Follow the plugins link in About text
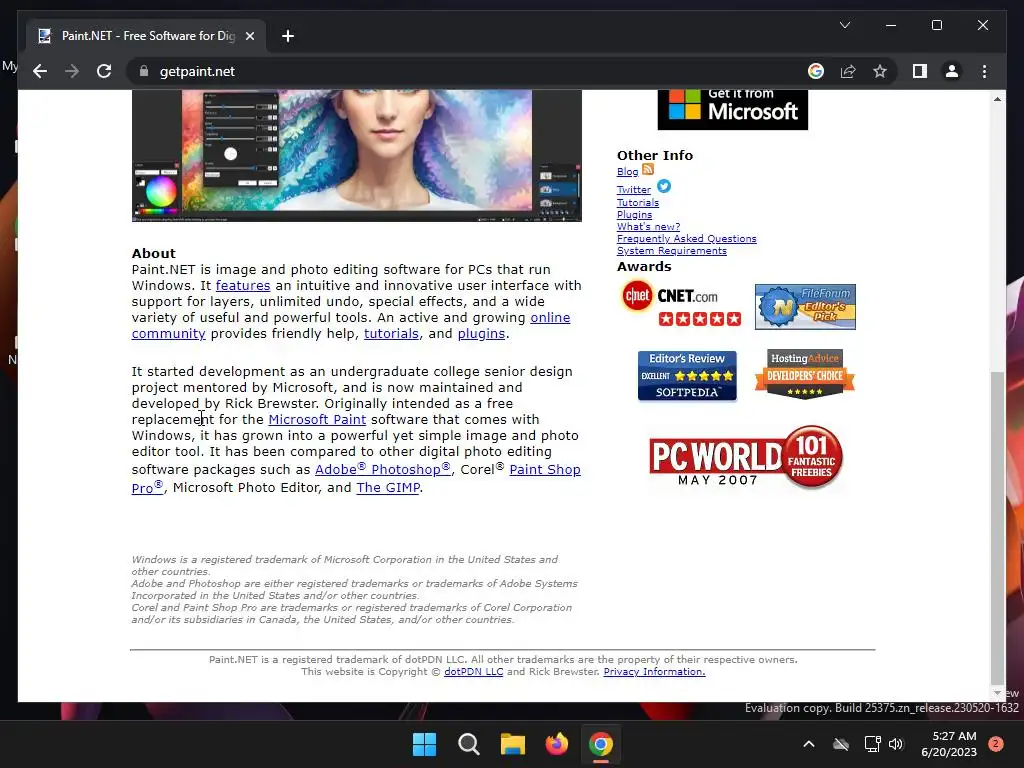 click(x=481, y=333)
